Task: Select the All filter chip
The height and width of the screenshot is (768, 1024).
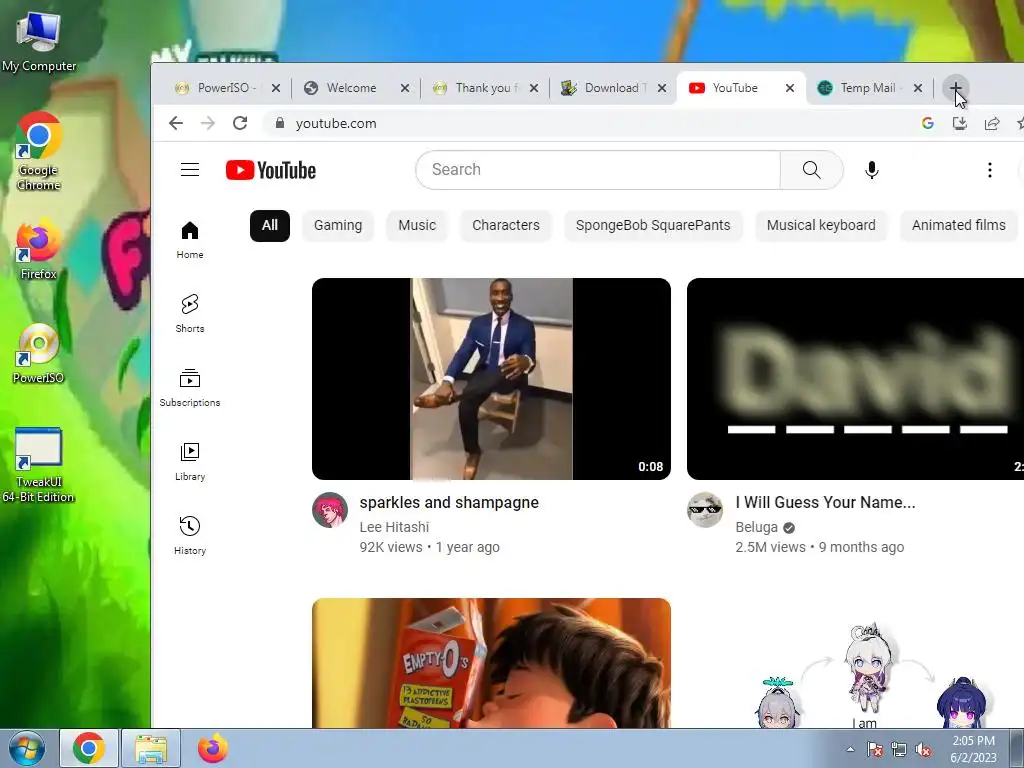Action: click(x=270, y=225)
